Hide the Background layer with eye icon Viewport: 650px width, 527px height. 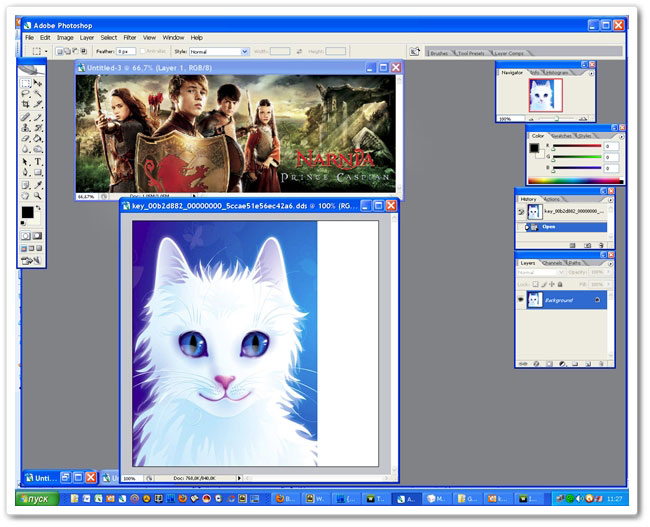pyautogui.click(x=521, y=299)
